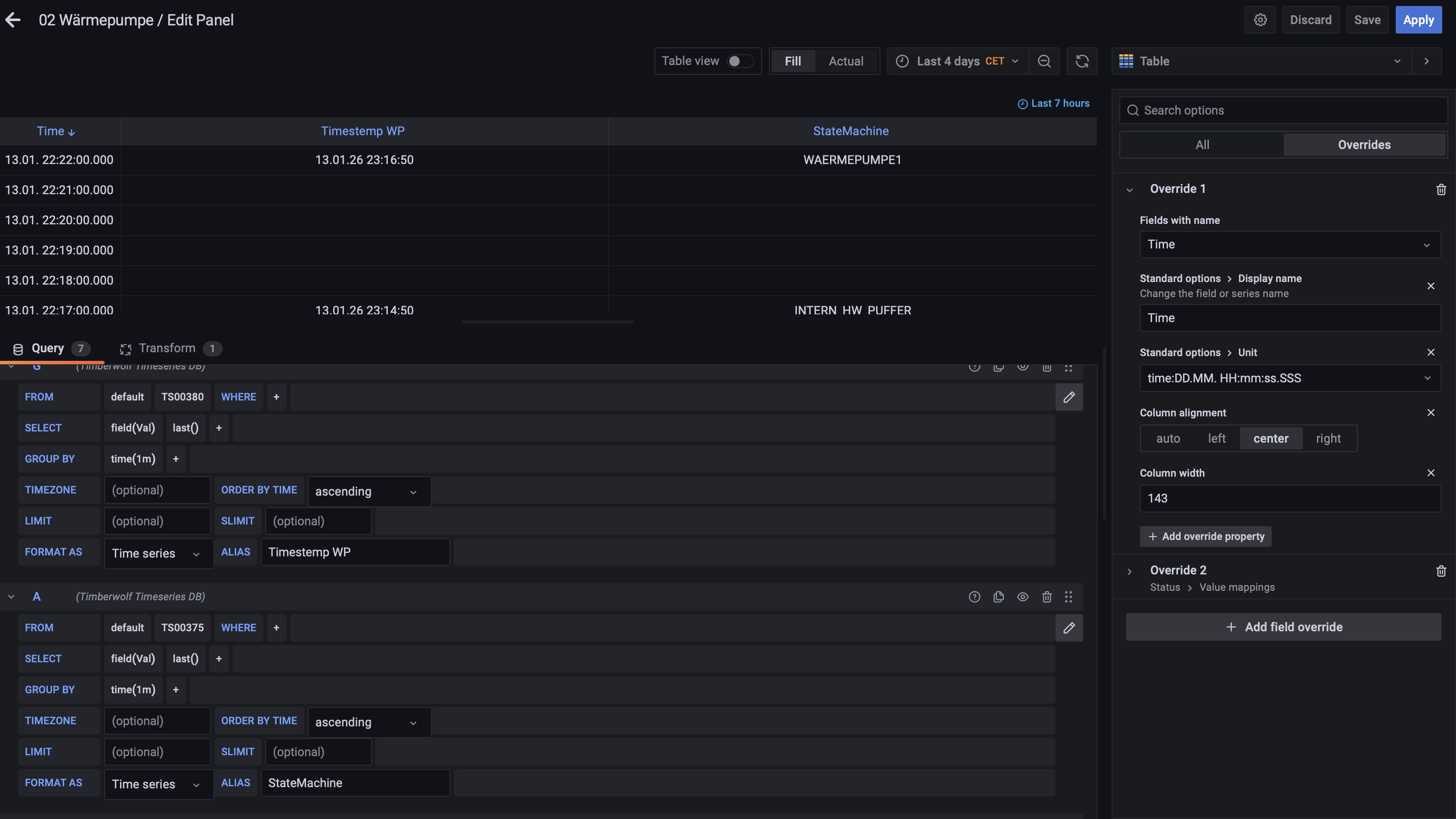Image resolution: width=1456 pixels, height=819 pixels.
Task: Delete query A with trash icon
Action: pos(1047,597)
